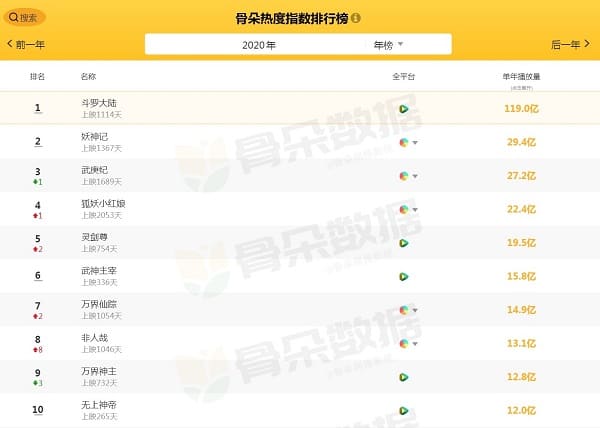Click multi-platform icon for 万界仙踪
600x428 pixels.
click(x=404, y=310)
